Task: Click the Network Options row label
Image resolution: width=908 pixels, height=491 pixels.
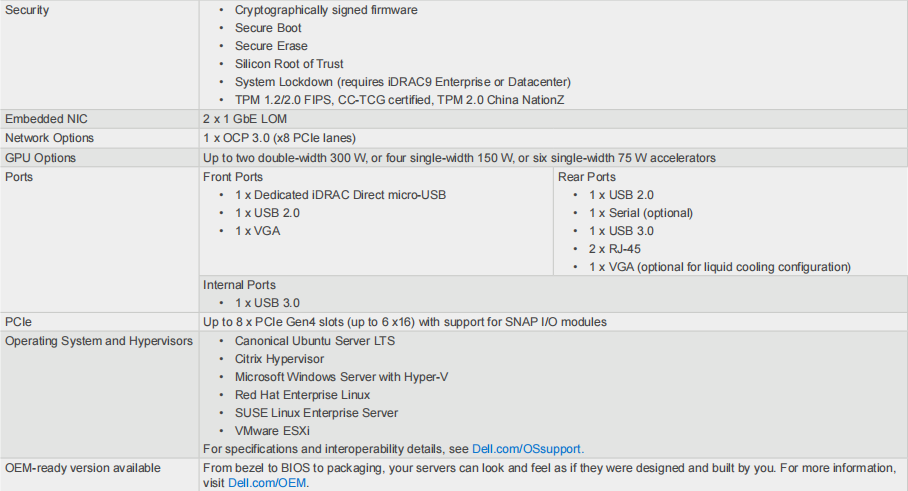Action: tap(49, 138)
